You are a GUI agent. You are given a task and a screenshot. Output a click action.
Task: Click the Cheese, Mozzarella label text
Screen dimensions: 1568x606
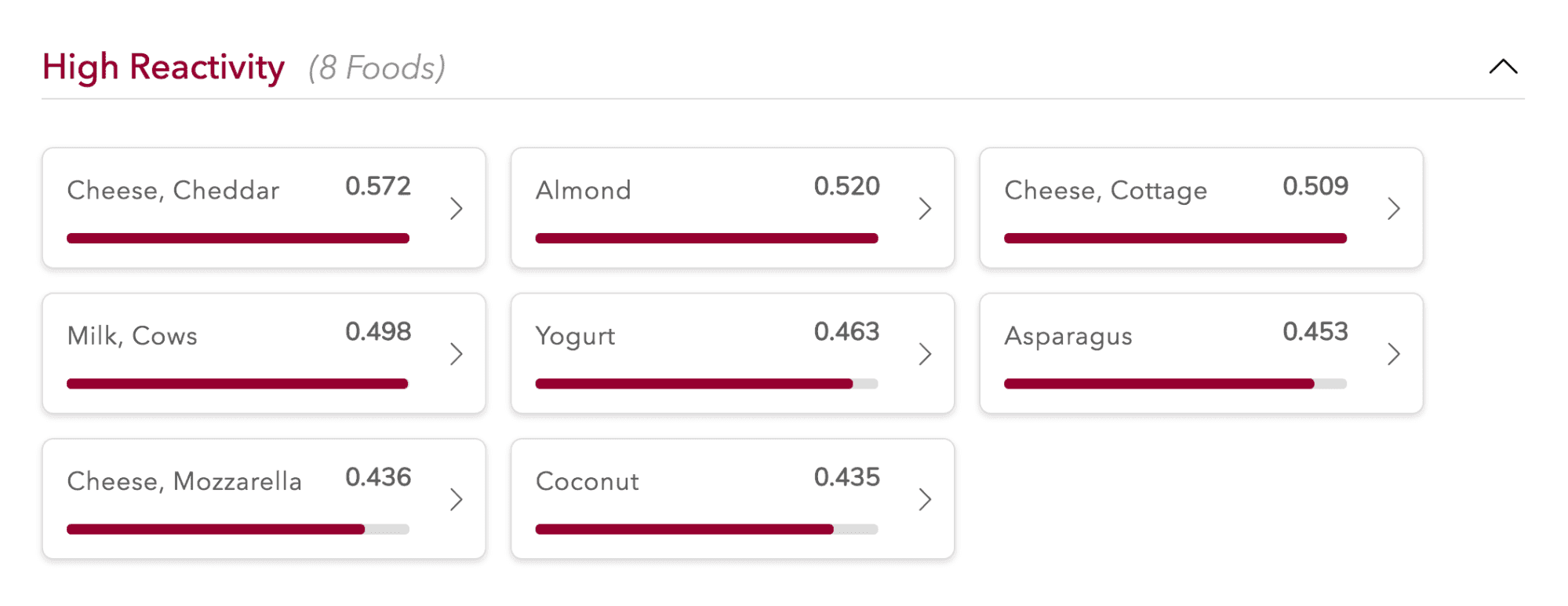pos(184,481)
